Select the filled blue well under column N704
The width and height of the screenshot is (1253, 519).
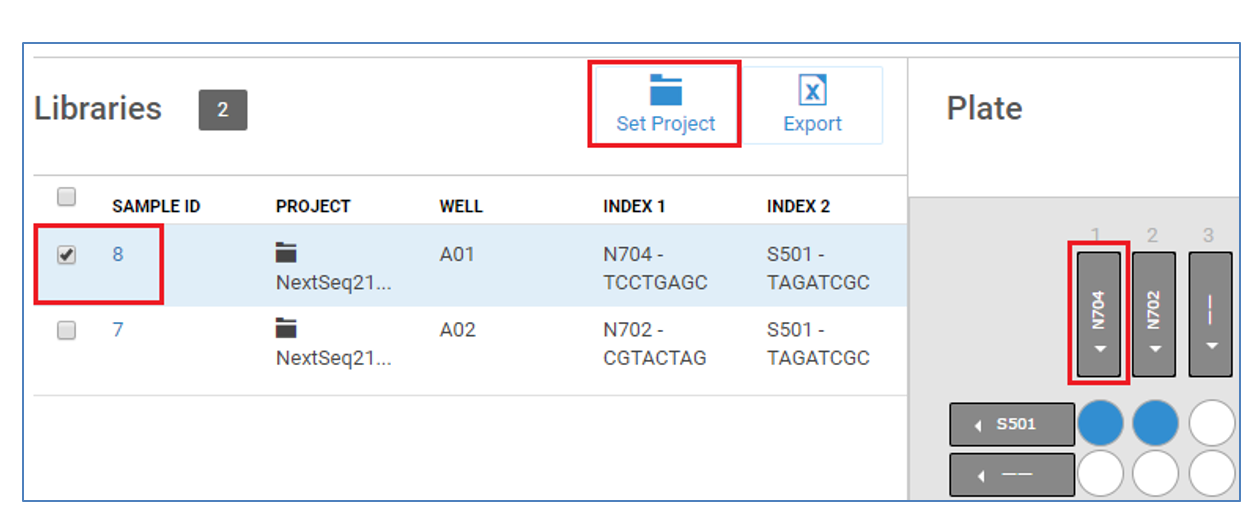tap(1100, 424)
